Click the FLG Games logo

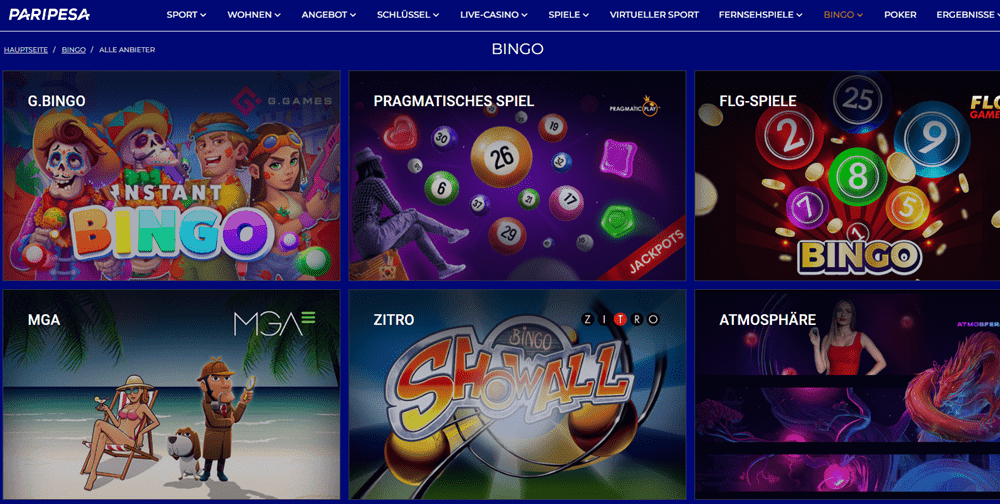tap(985, 107)
